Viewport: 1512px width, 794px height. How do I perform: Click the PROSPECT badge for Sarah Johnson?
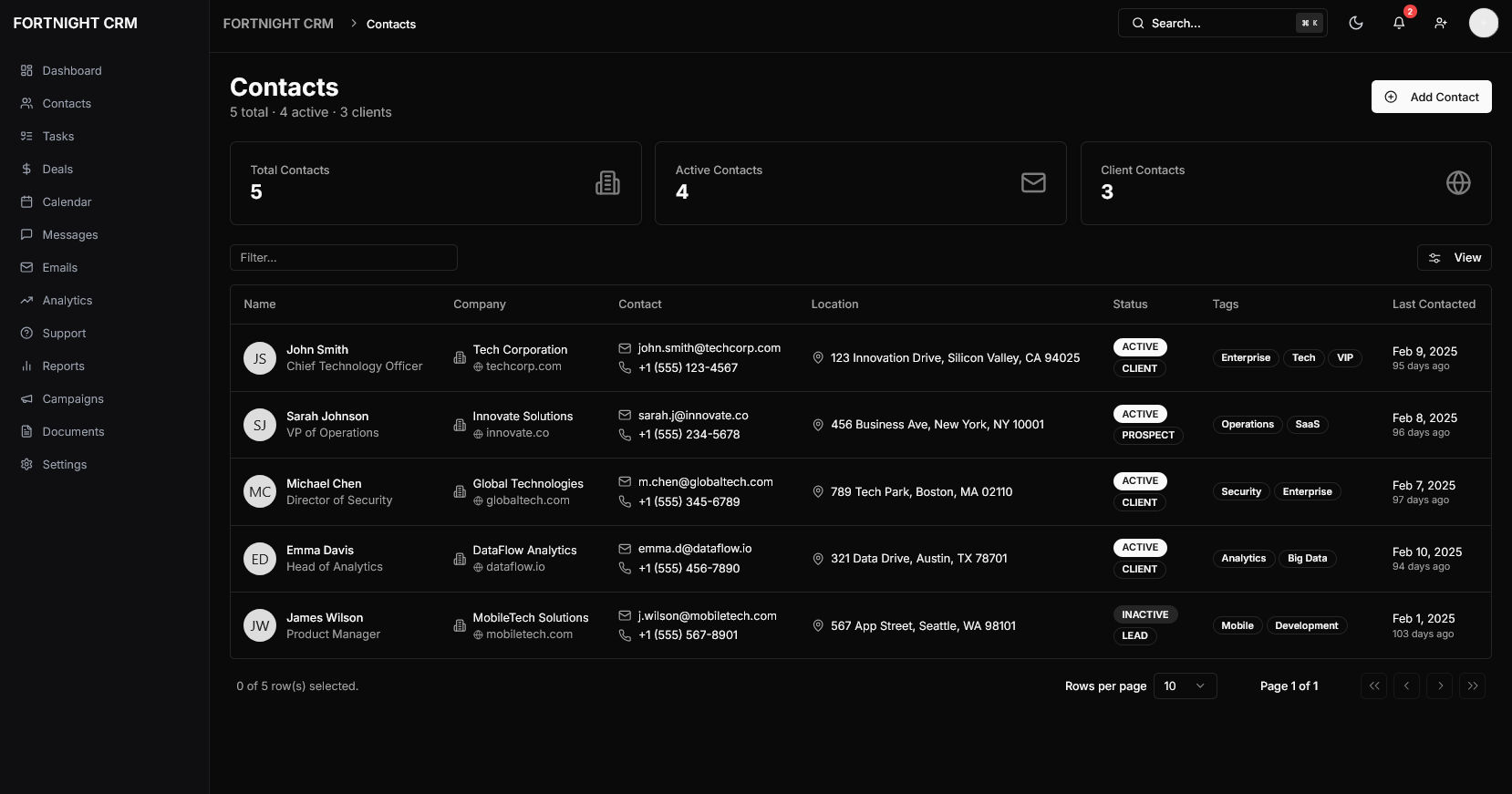pos(1148,436)
